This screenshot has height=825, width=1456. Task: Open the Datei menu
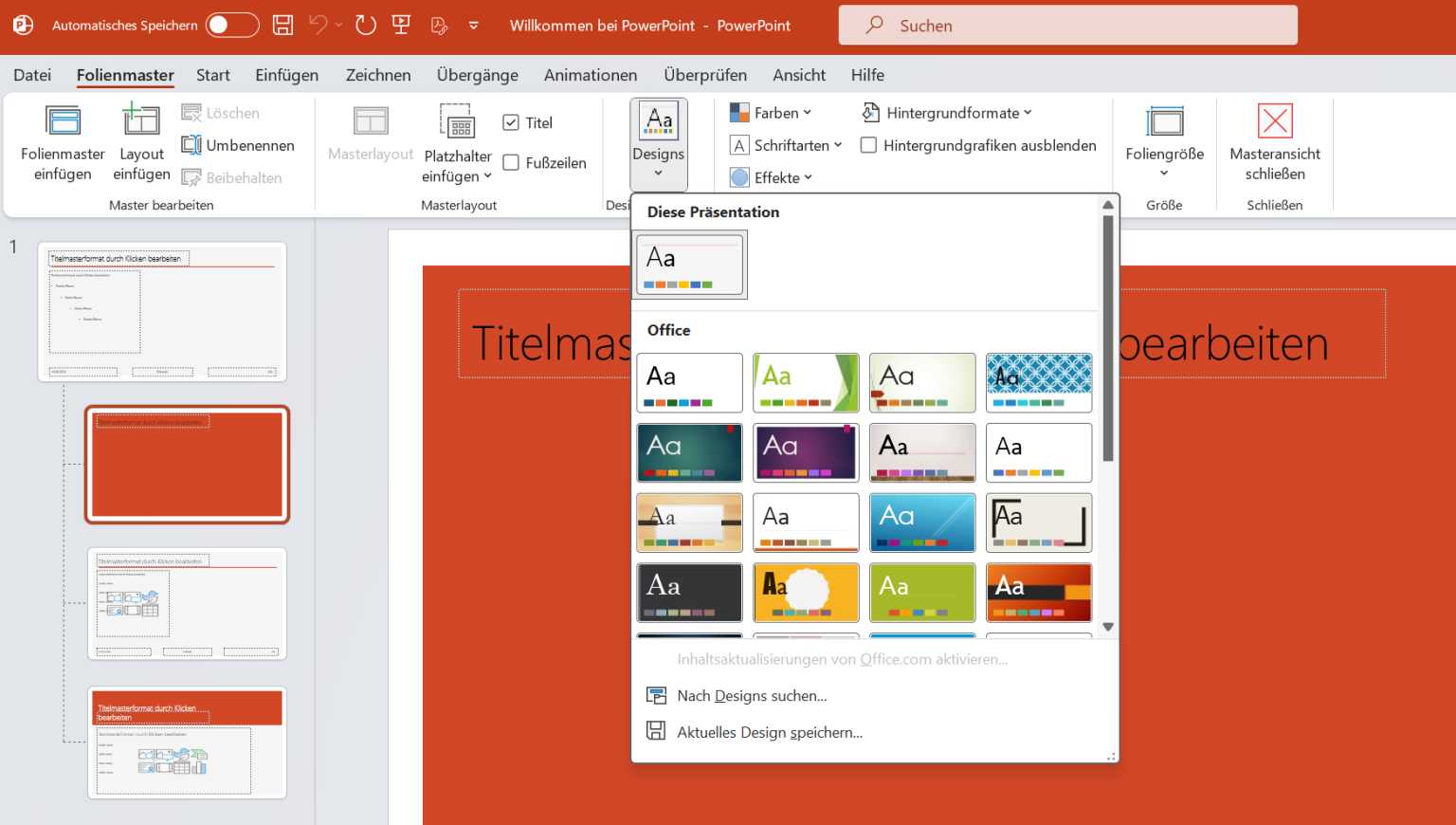32,75
